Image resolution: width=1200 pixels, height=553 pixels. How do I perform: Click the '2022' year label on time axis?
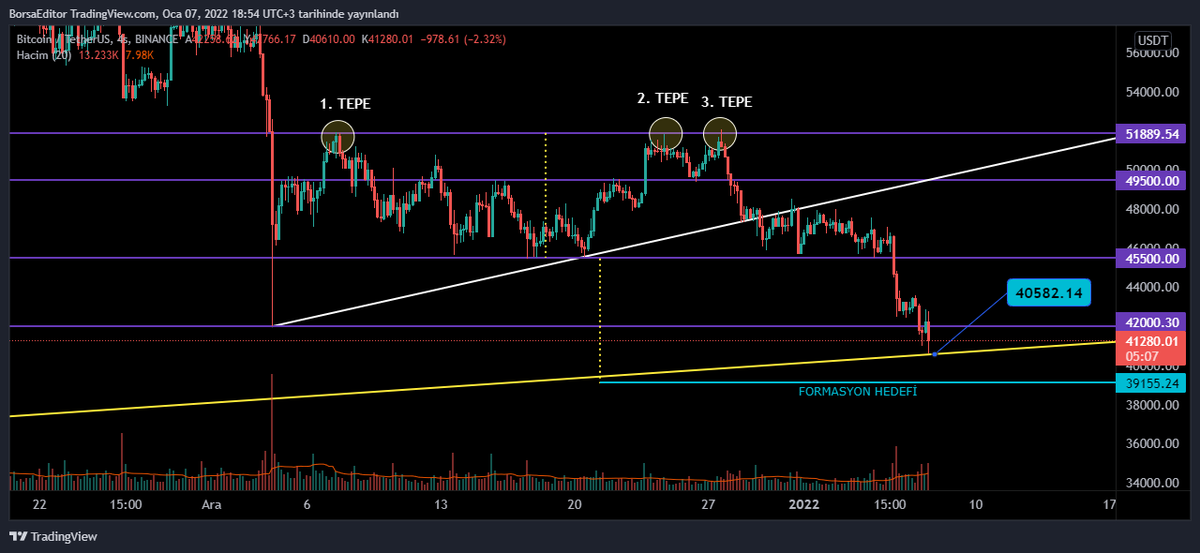tap(803, 504)
